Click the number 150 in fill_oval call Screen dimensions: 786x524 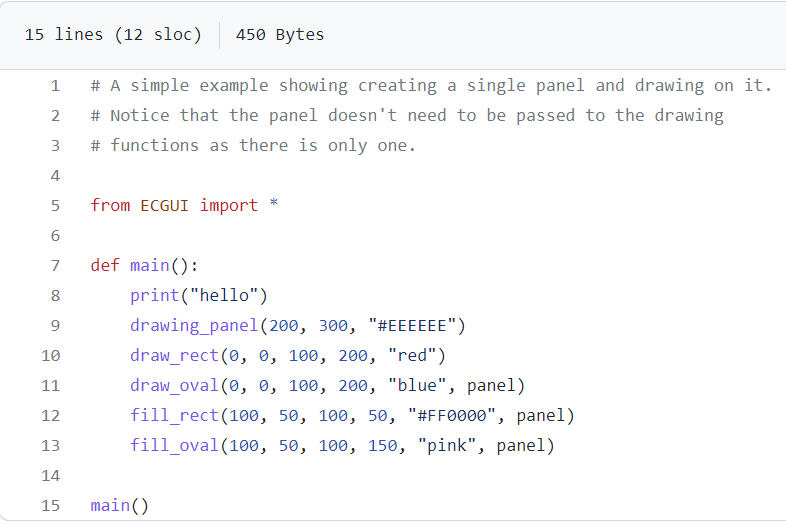(382, 446)
